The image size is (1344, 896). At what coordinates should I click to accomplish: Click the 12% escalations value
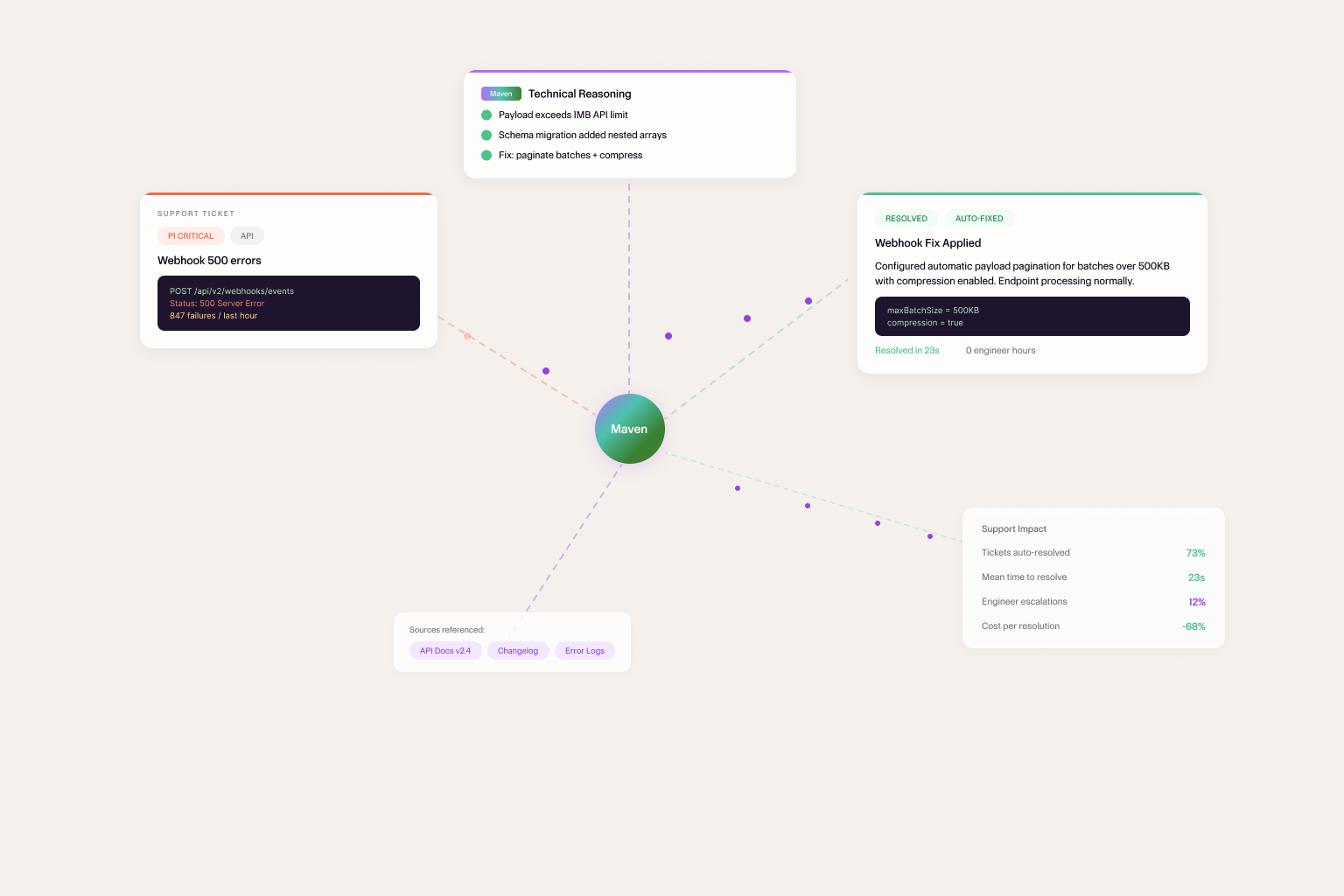(x=1197, y=602)
